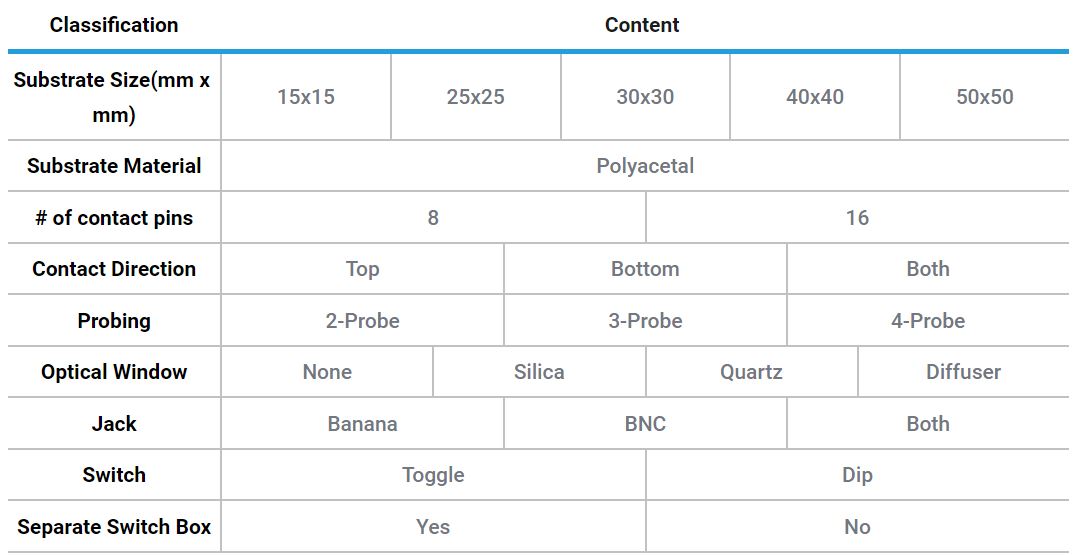Click Yes for Separate Switch Box
This screenshot has height=555, width=1075.
[x=433, y=526]
